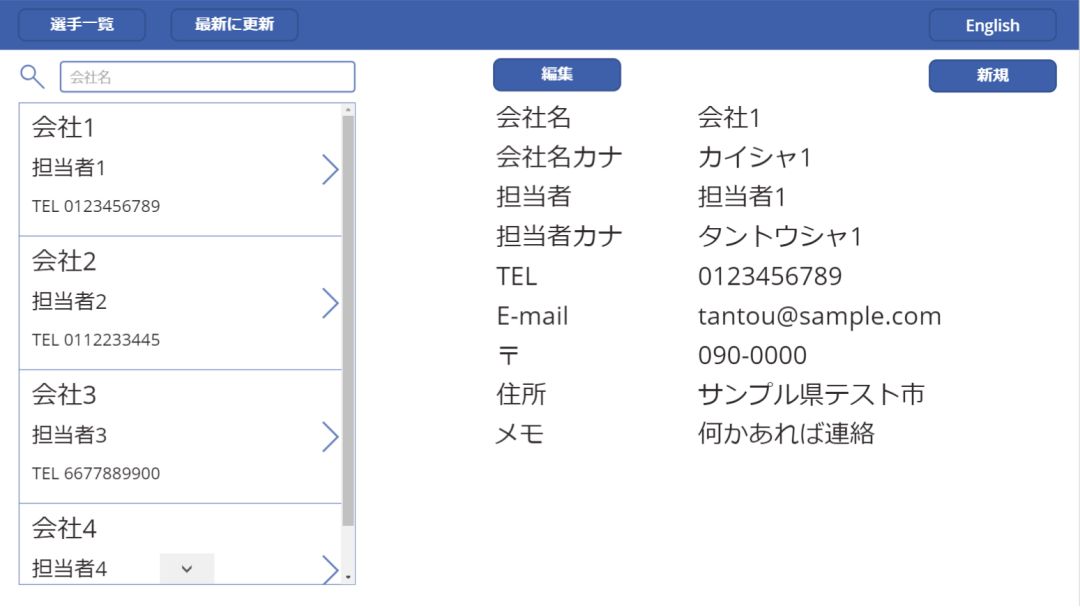Refresh data with the 最新に更新 button
1080x609 pixels.
point(234,25)
